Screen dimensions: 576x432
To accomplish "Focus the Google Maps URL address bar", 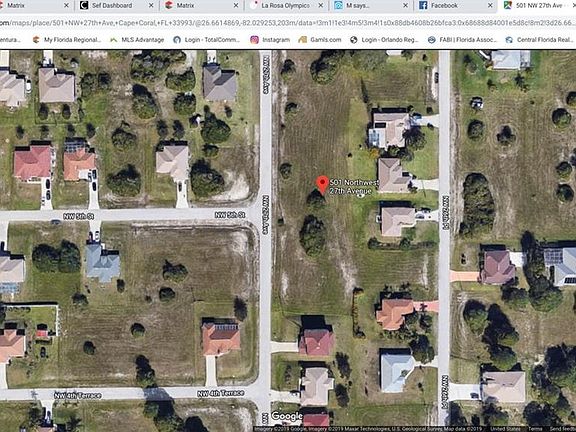I will 288,23.
